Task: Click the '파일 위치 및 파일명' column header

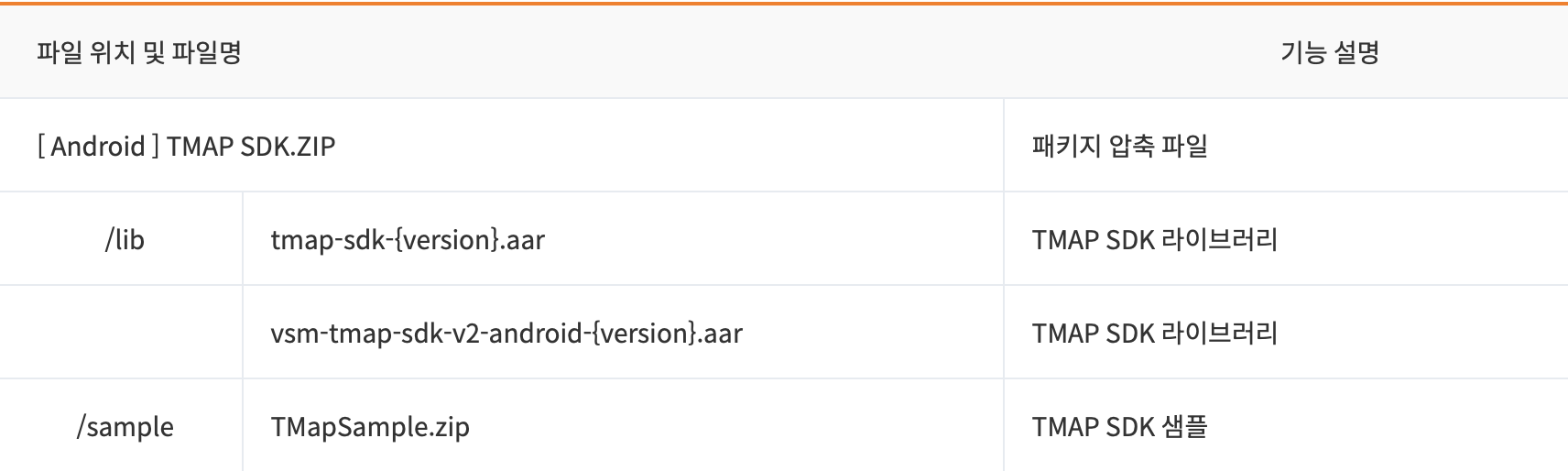Action: coord(139,52)
